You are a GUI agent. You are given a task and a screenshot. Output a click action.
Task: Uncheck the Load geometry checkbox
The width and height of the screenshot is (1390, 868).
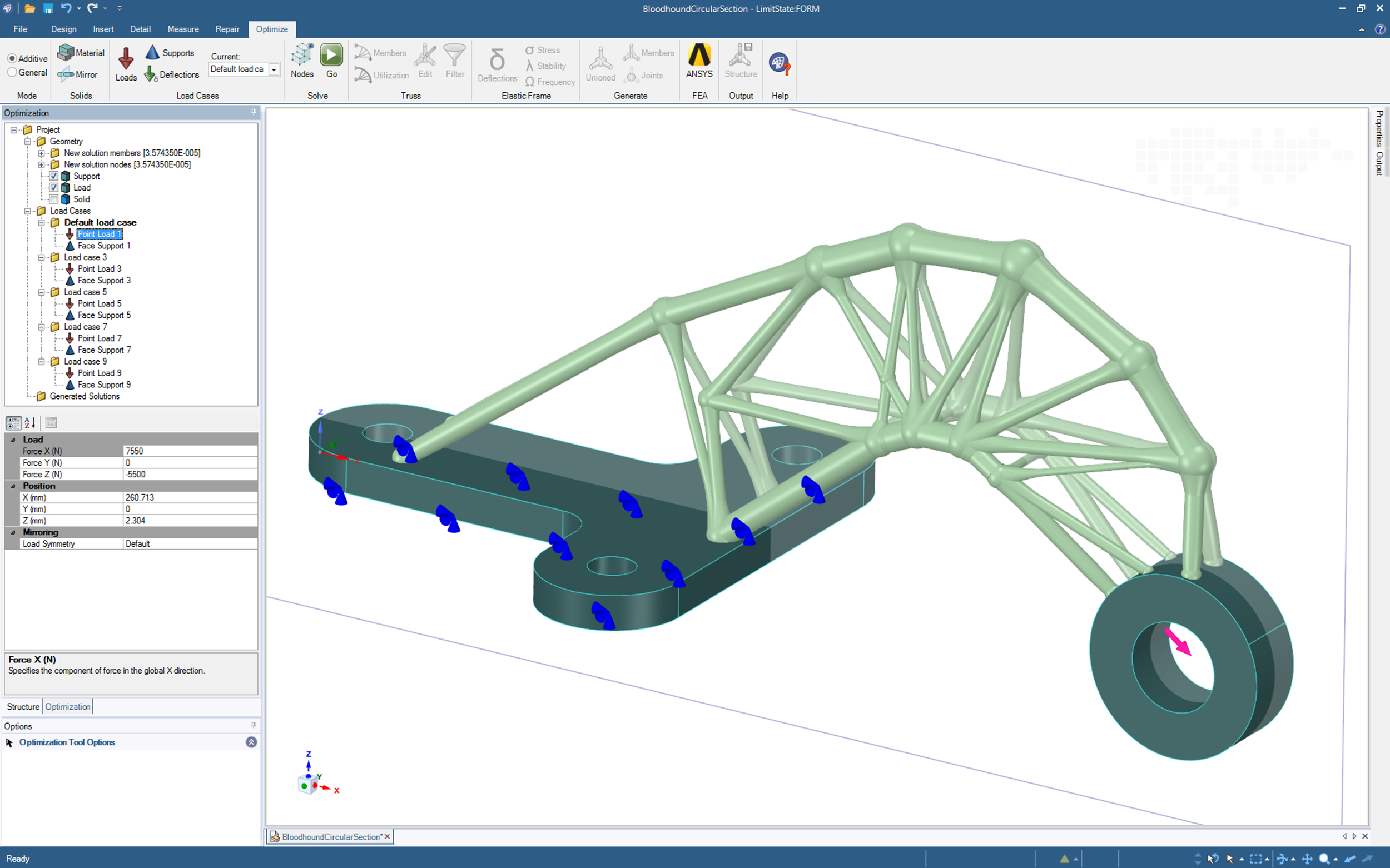(x=53, y=188)
